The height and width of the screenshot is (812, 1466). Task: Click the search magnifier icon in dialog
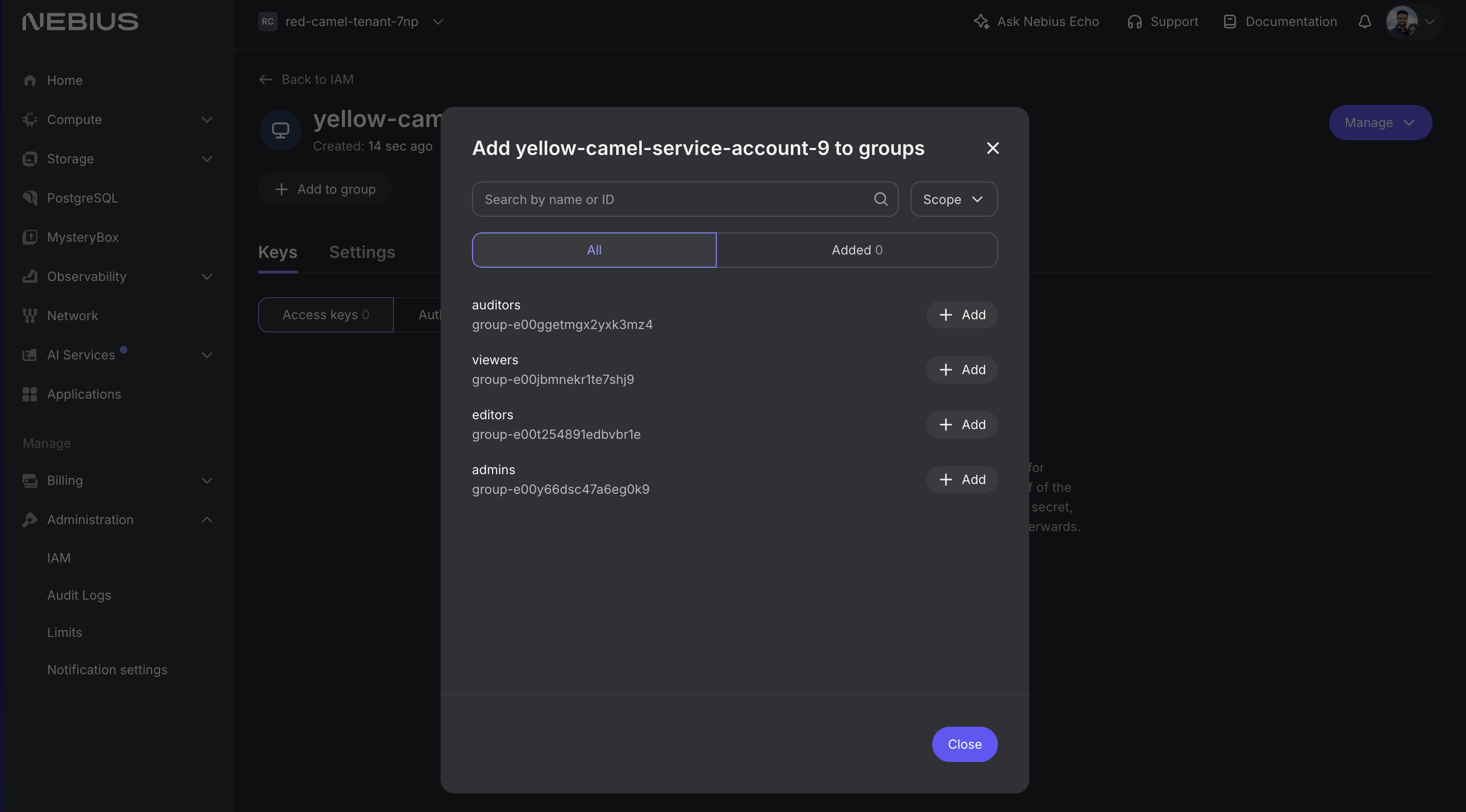880,199
